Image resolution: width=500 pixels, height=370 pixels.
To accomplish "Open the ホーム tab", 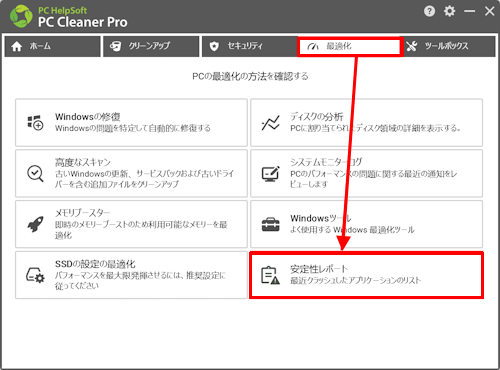I will [x=52, y=46].
